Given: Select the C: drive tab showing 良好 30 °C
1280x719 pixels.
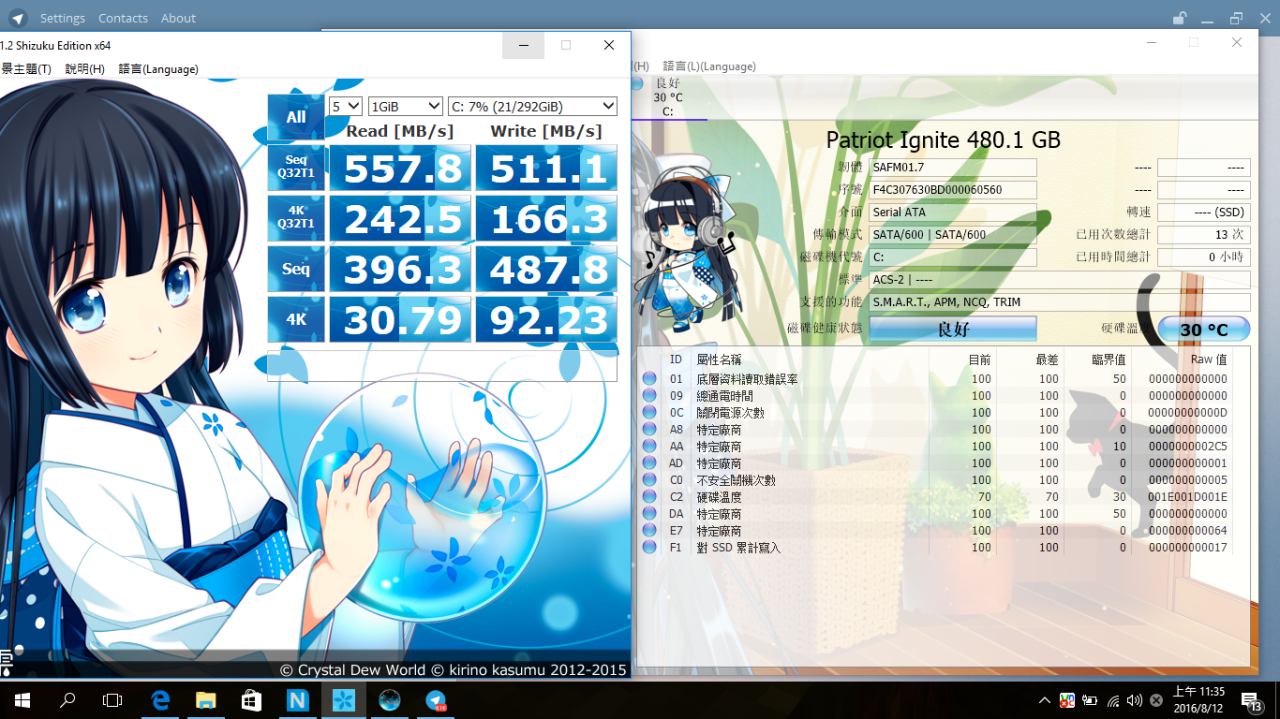Looking at the screenshot, I should (x=668, y=97).
